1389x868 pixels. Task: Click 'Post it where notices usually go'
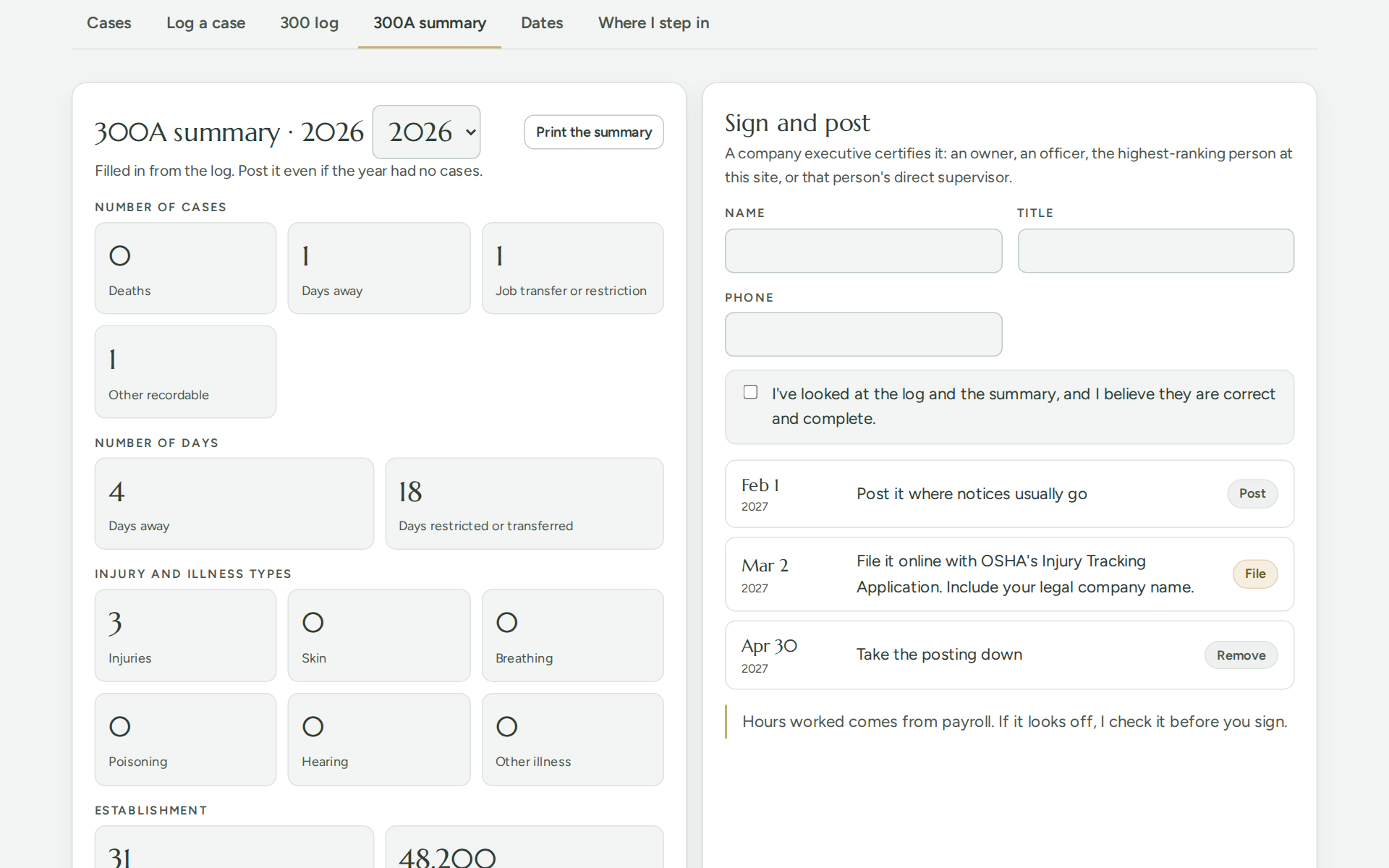pyautogui.click(x=972, y=494)
